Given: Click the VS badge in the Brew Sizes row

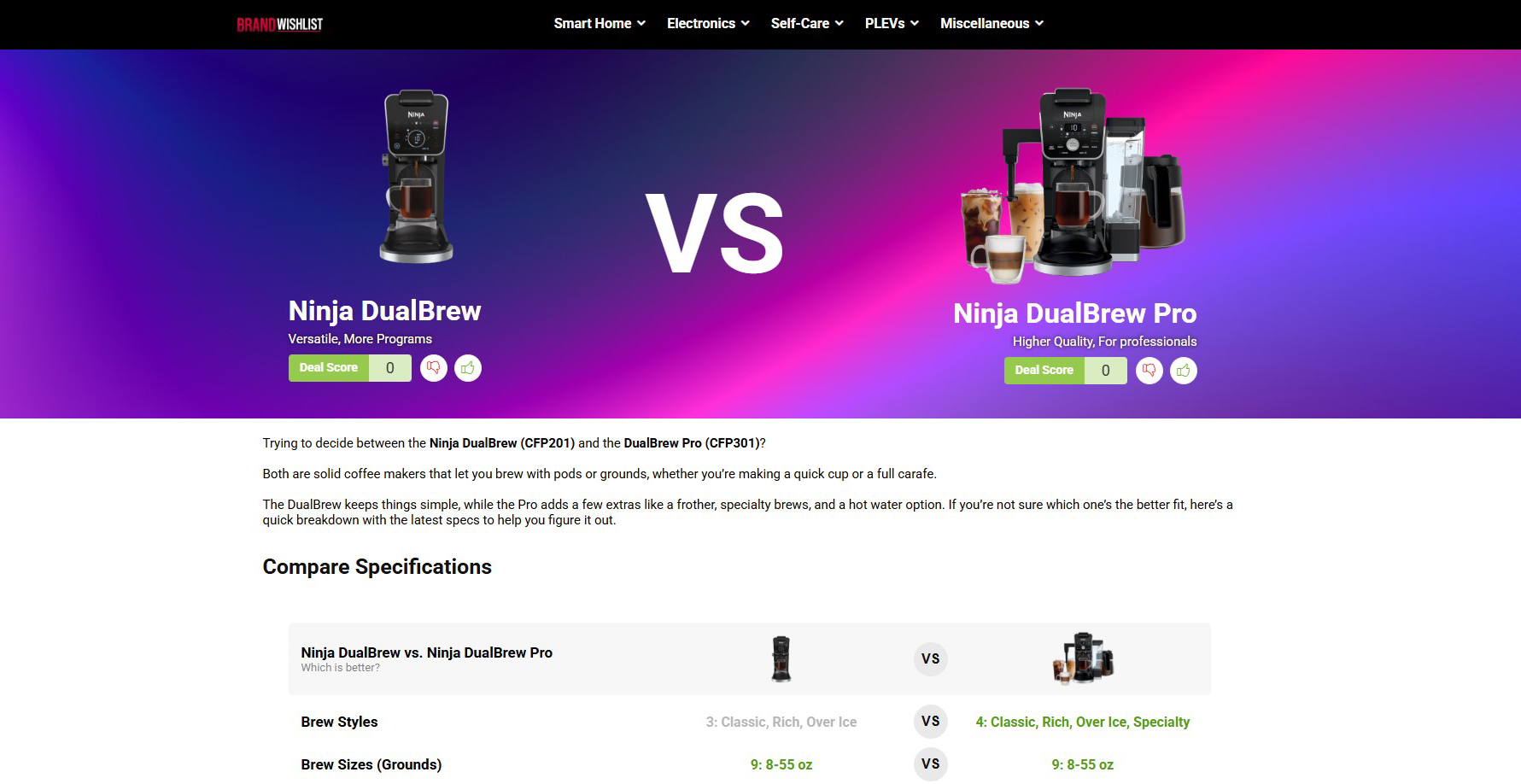Looking at the screenshot, I should point(931,764).
